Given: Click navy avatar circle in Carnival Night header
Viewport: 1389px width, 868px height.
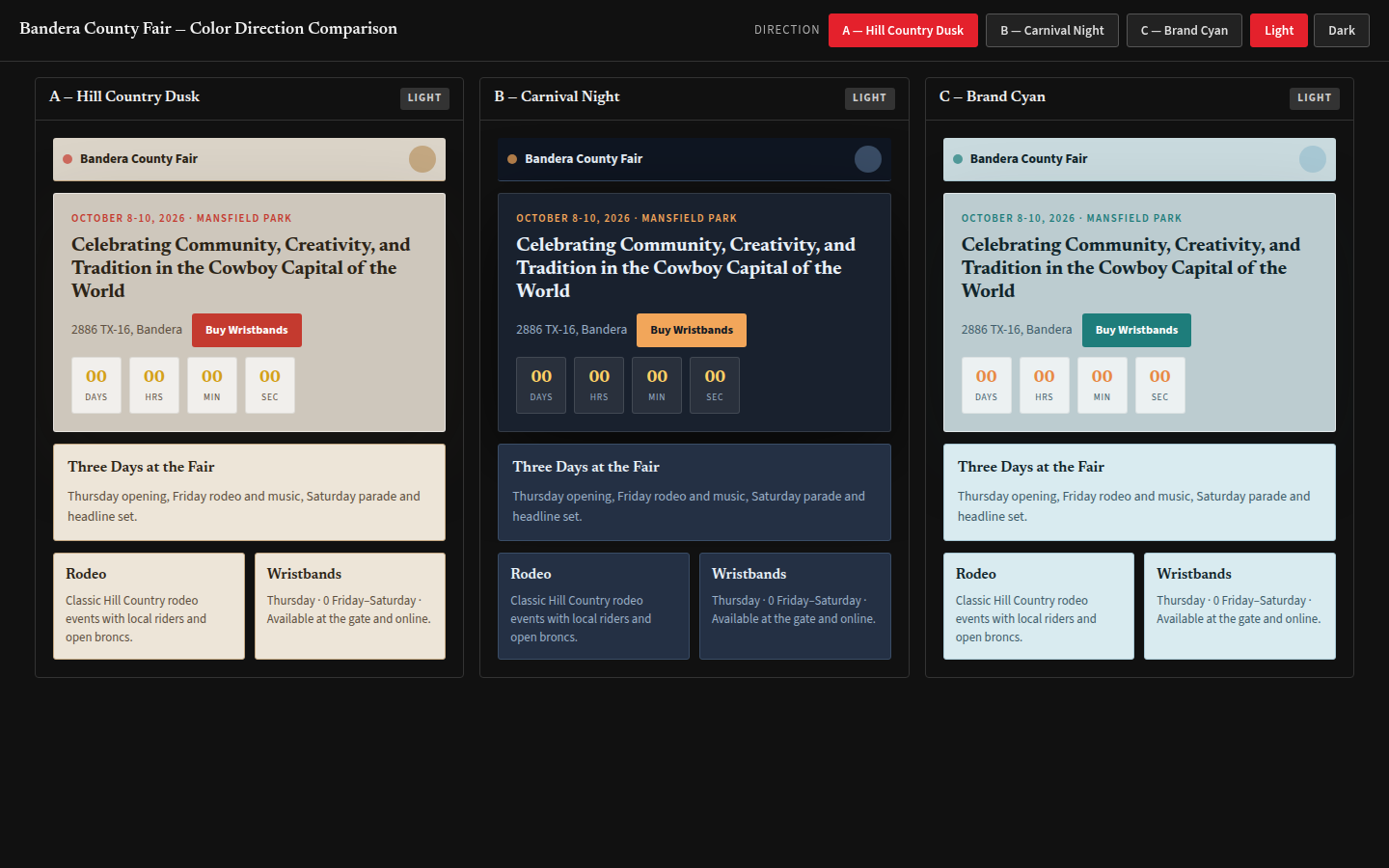Looking at the screenshot, I should [x=868, y=159].
